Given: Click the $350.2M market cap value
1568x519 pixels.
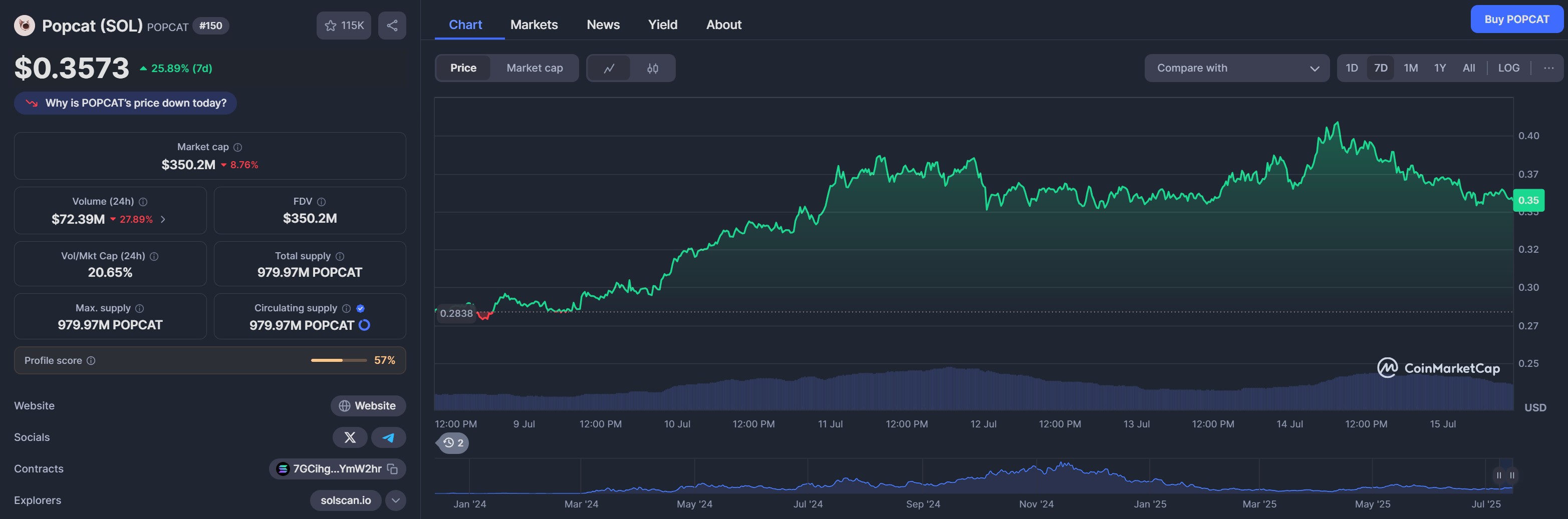Looking at the screenshot, I should [188, 164].
